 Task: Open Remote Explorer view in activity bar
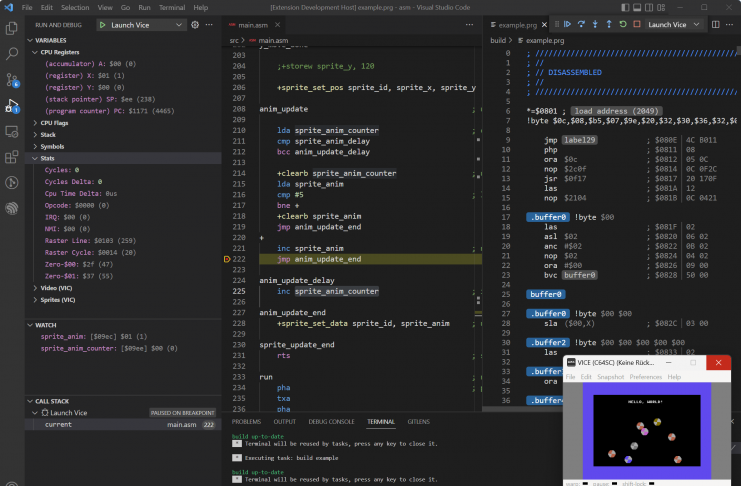point(12,131)
